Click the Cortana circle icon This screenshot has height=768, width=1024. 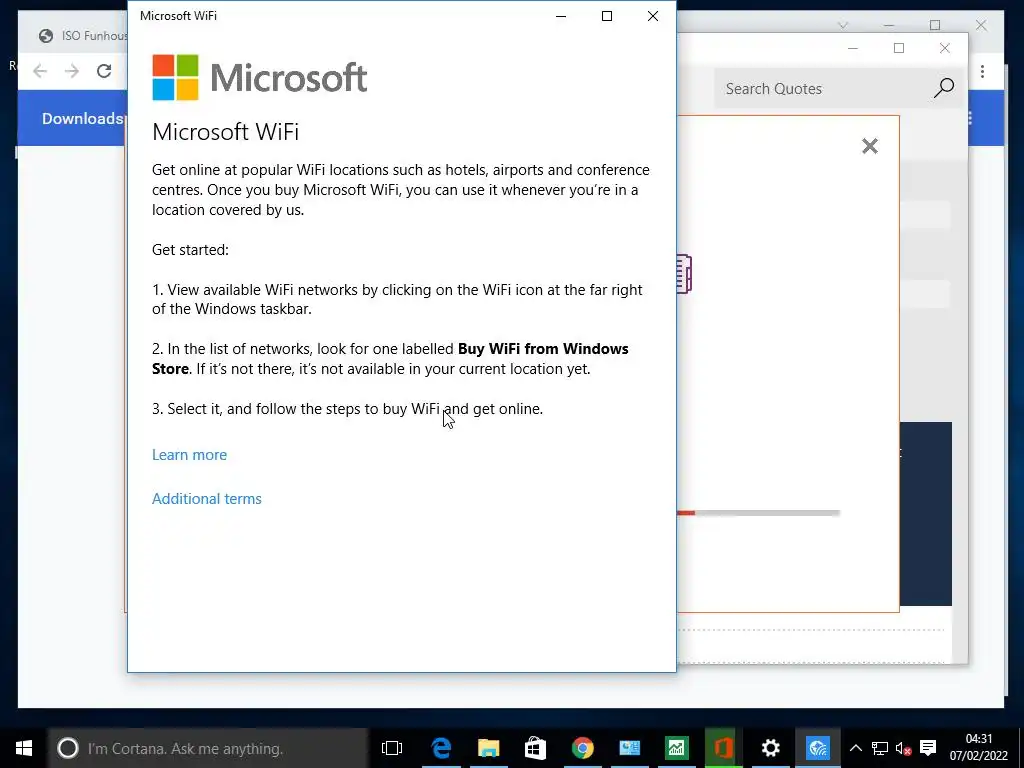pos(67,748)
